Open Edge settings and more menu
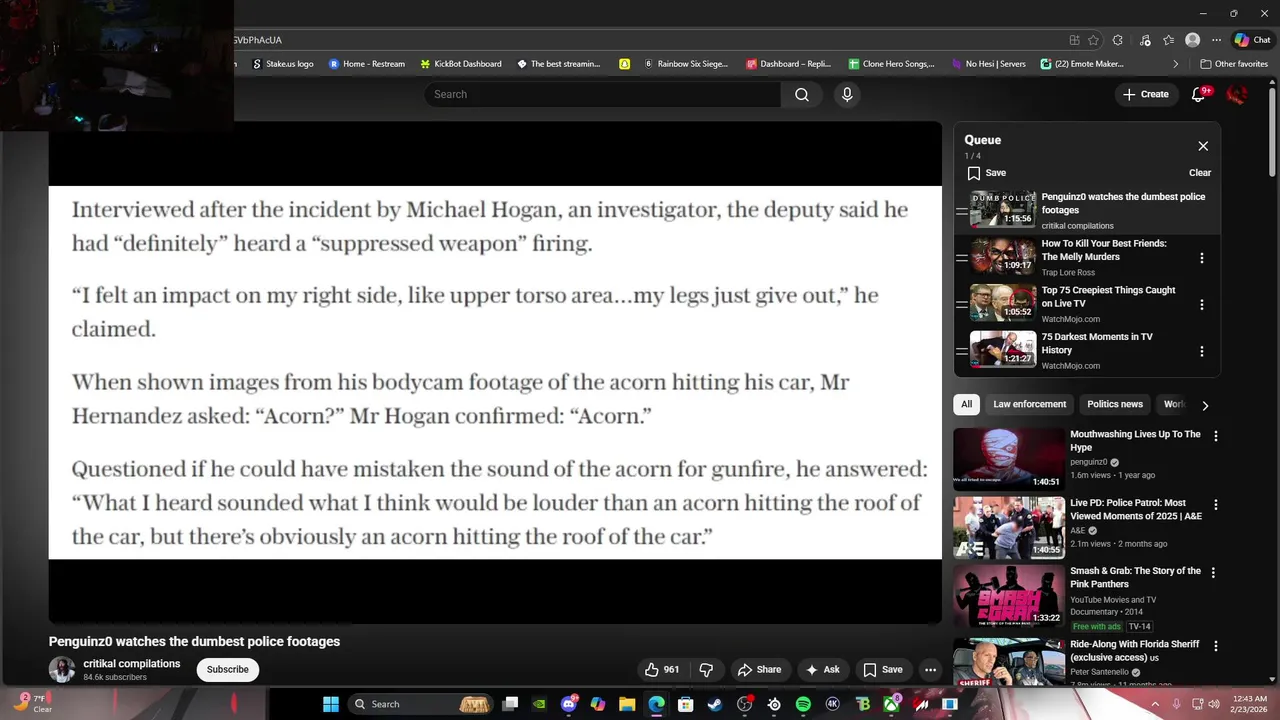 [x=1216, y=40]
